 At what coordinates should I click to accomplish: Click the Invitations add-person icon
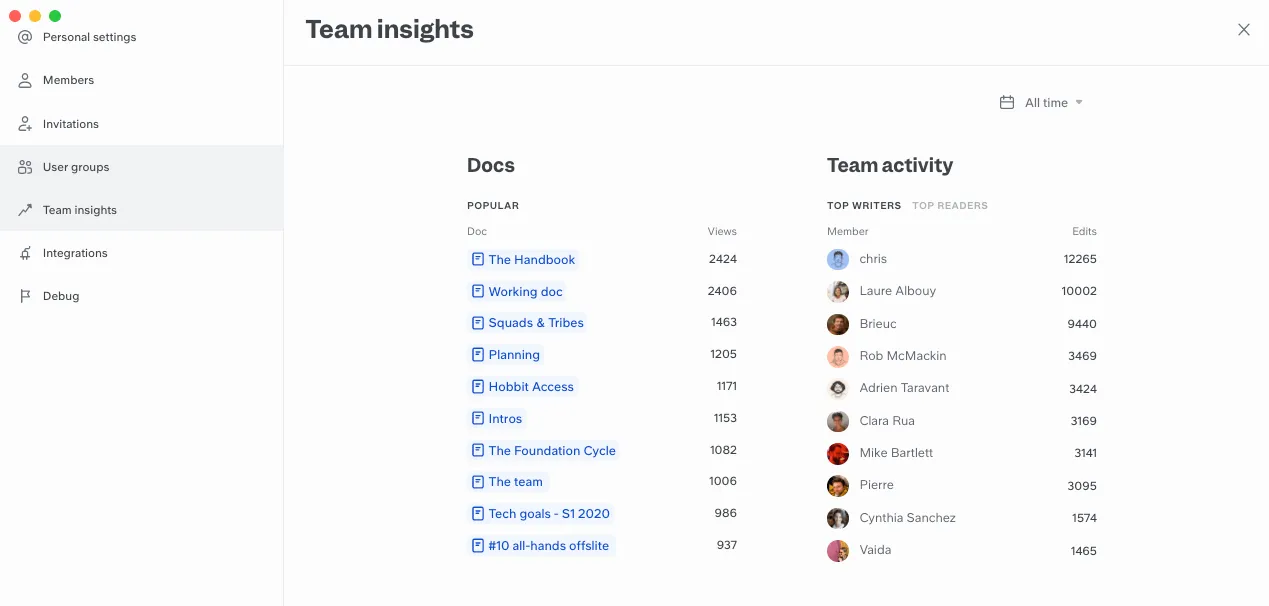(25, 124)
